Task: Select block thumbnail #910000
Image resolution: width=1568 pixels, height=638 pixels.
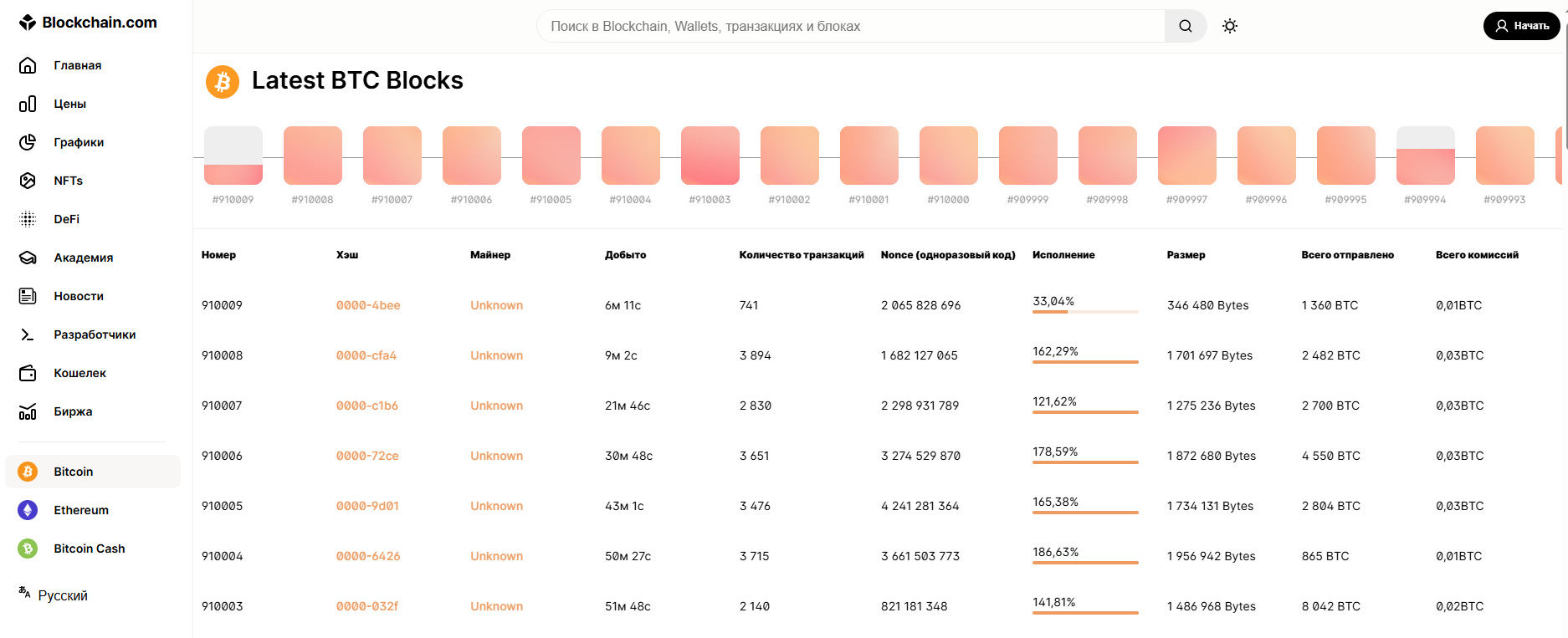Action: [949, 156]
